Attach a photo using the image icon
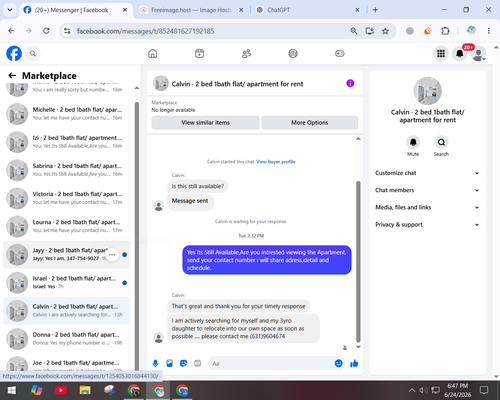The height and width of the screenshot is (400, 500). click(x=169, y=363)
